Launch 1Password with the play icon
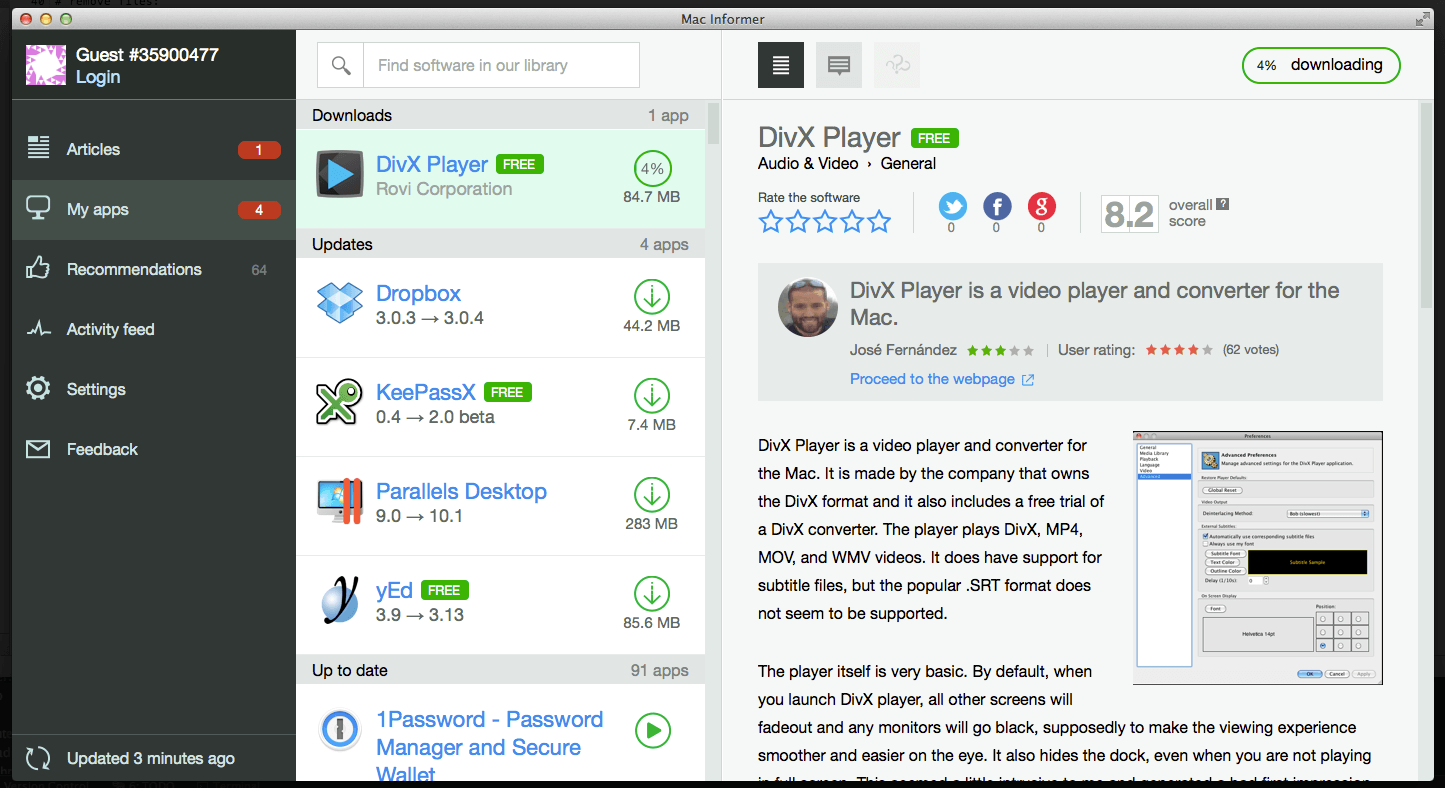This screenshot has height=788, width=1445. pyautogui.click(x=652, y=731)
